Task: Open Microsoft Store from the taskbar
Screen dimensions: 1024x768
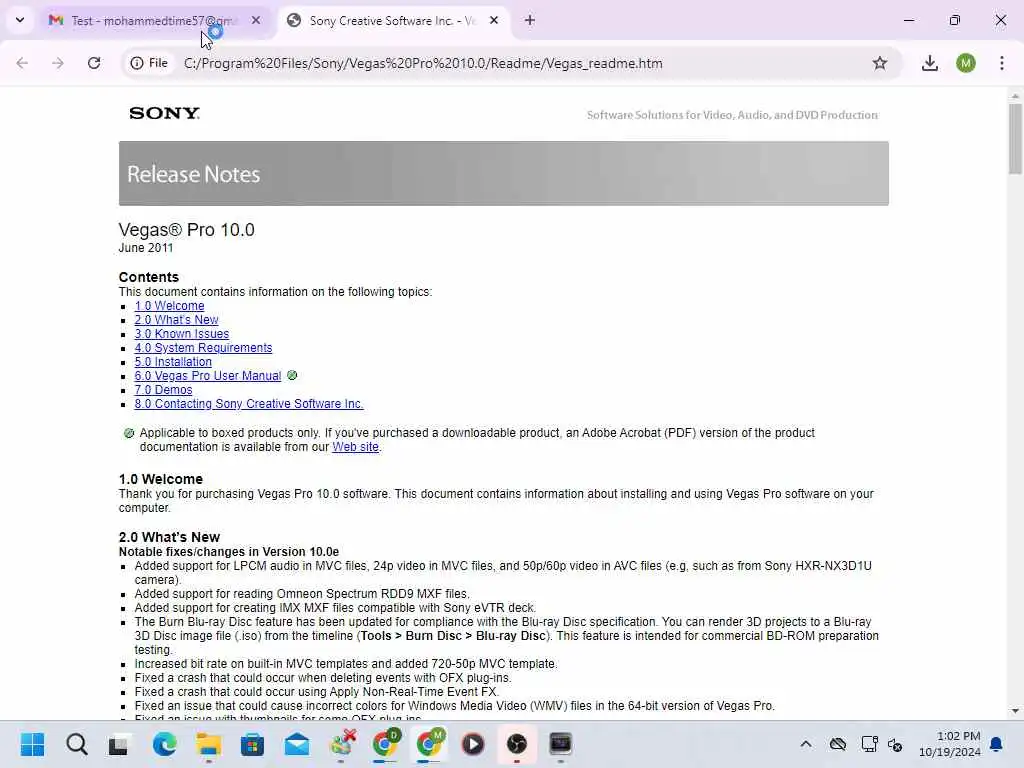Action: [x=252, y=744]
